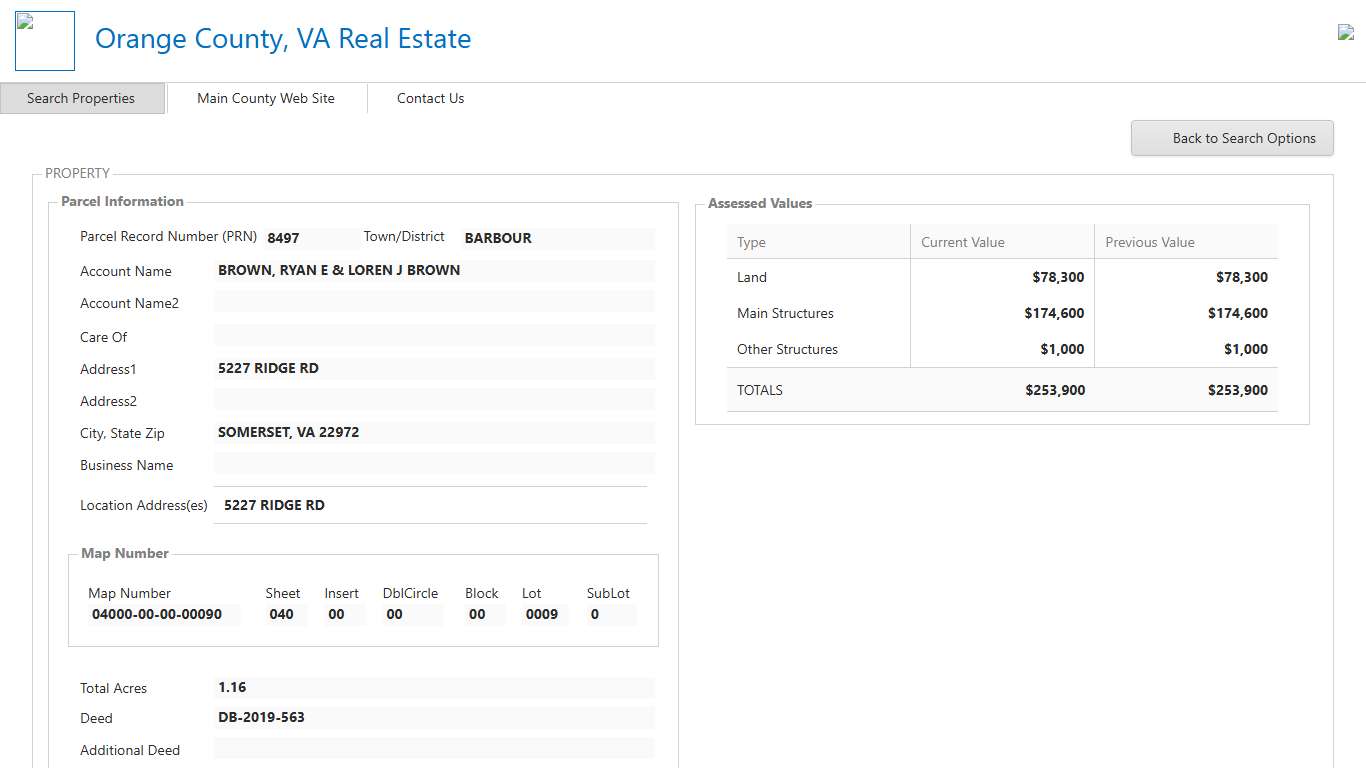Select the Sheet field showing 040
The height and width of the screenshot is (768, 1366).
(282, 614)
